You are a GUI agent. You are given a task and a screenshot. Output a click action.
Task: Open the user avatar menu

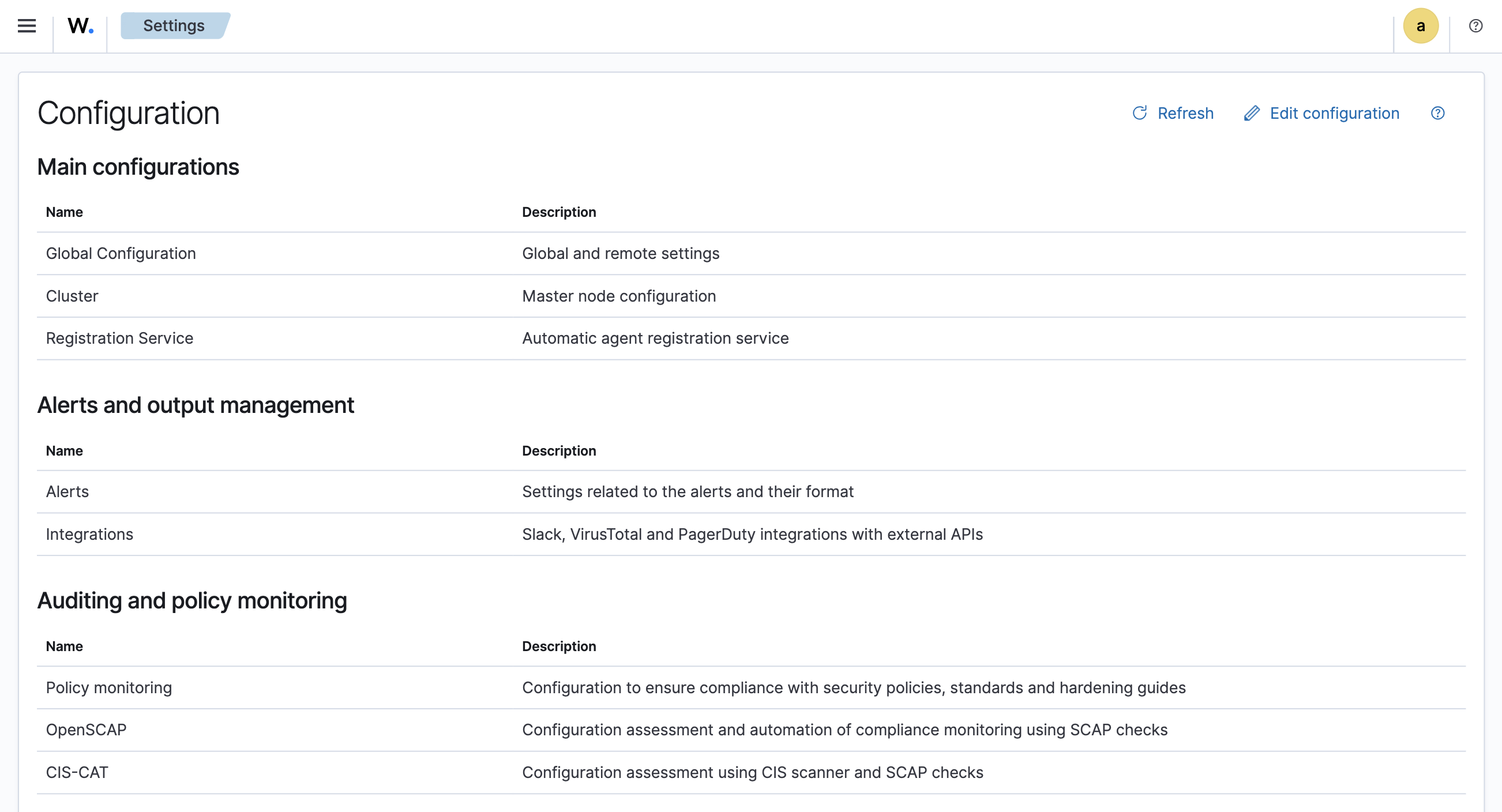click(x=1421, y=25)
